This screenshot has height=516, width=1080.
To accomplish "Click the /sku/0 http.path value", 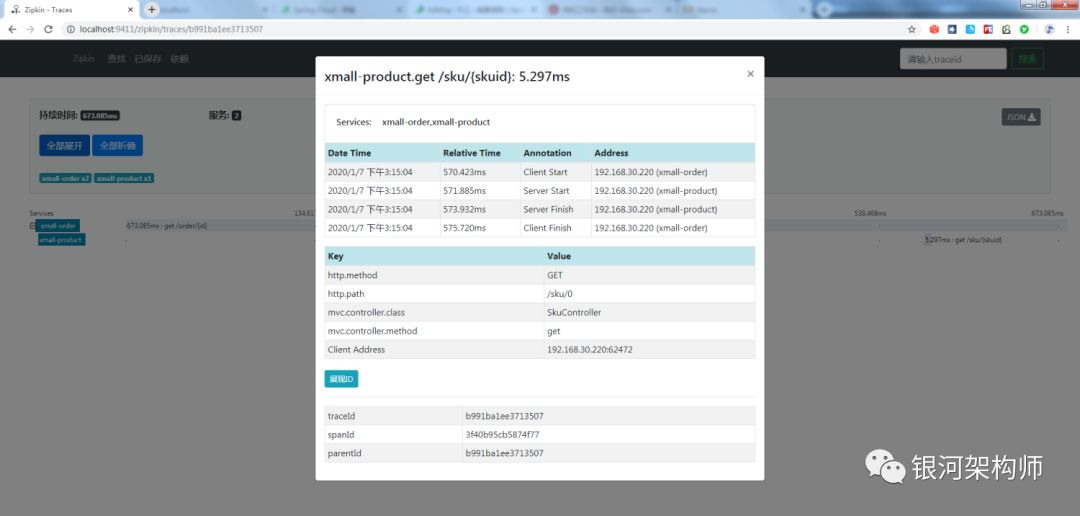I will [559, 293].
